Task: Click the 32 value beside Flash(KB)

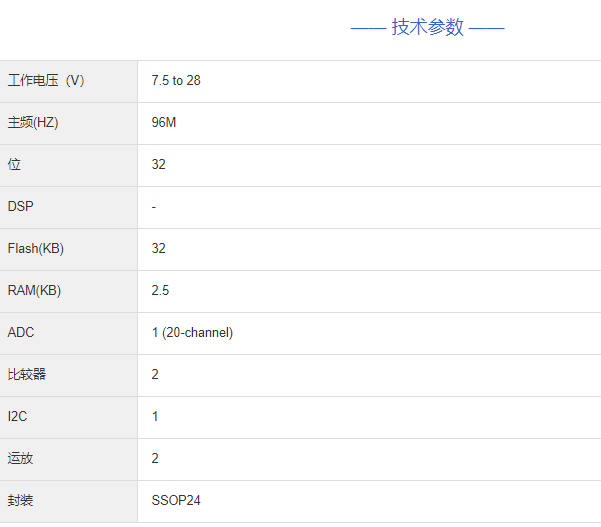Action: pyautogui.click(x=159, y=248)
